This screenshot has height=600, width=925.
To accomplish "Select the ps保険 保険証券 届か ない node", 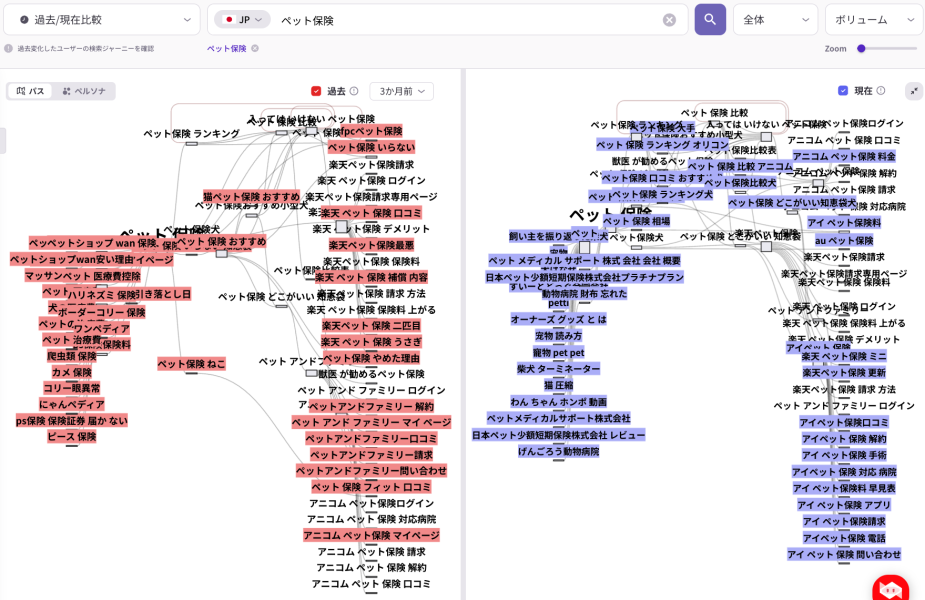I will [71, 421].
